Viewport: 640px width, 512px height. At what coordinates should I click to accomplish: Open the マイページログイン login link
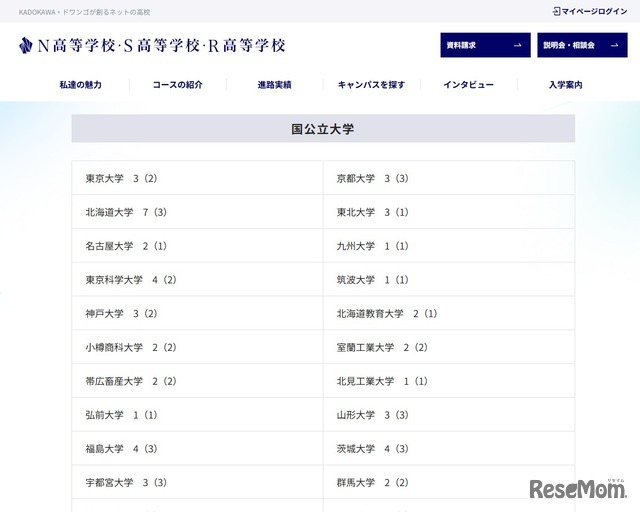590,11
